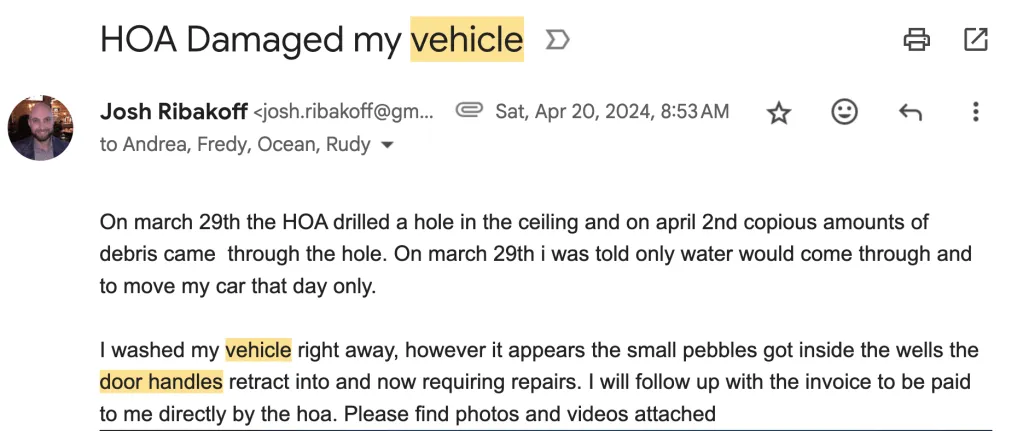Click the highlighted "door handles" text
The image size is (1023, 431).
tap(161, 382)
